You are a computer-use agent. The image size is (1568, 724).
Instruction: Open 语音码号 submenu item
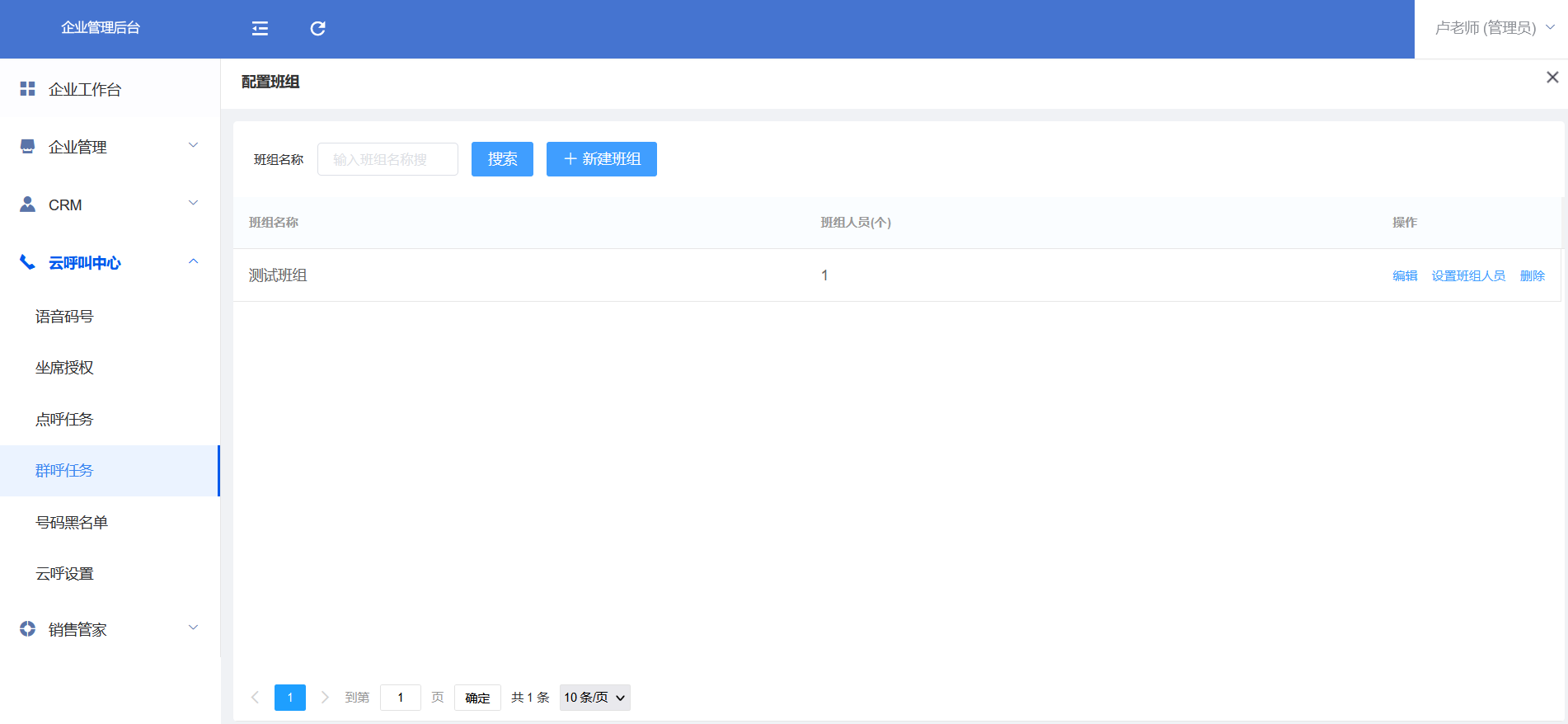(110, 317)
